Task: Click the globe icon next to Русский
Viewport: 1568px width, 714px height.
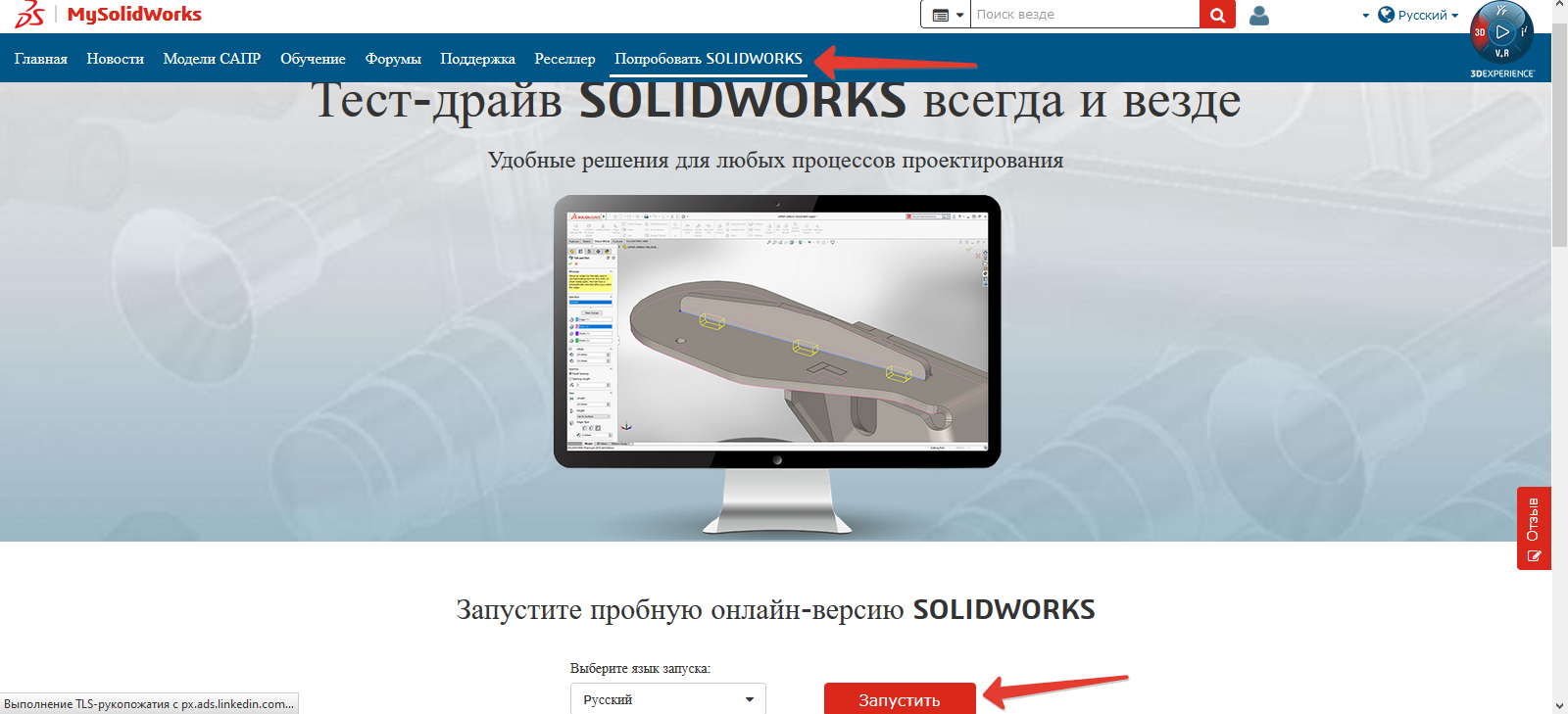Action: pos(1386,15)
